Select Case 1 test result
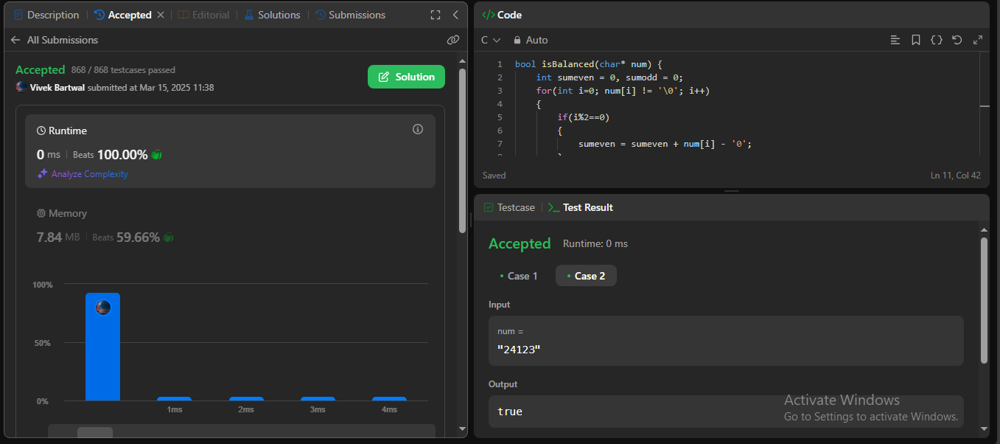 [518, 276]
